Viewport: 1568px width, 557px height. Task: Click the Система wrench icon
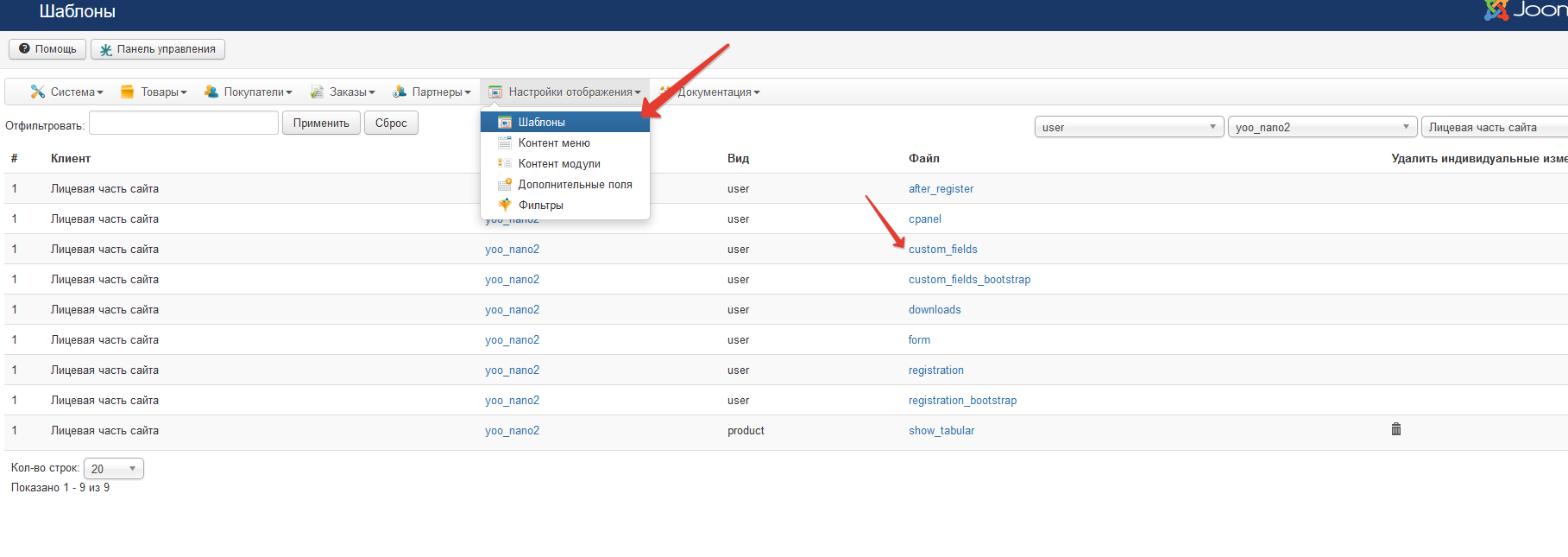(37, 92)
